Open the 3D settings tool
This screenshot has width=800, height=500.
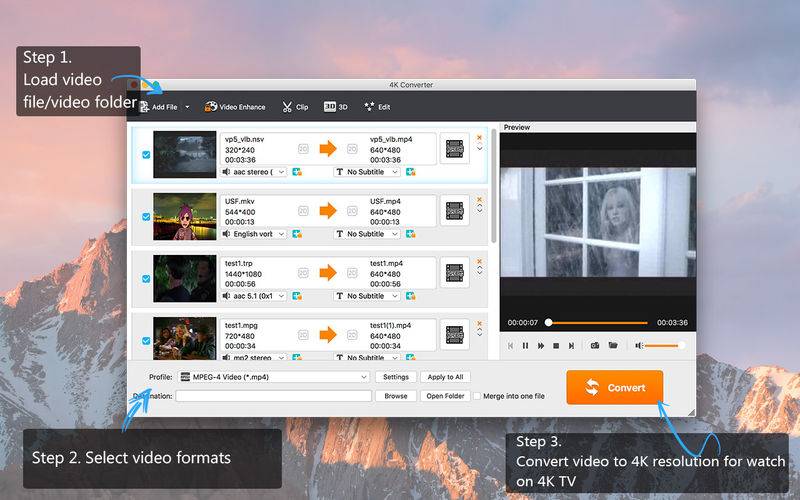click(x=335, y=107)
